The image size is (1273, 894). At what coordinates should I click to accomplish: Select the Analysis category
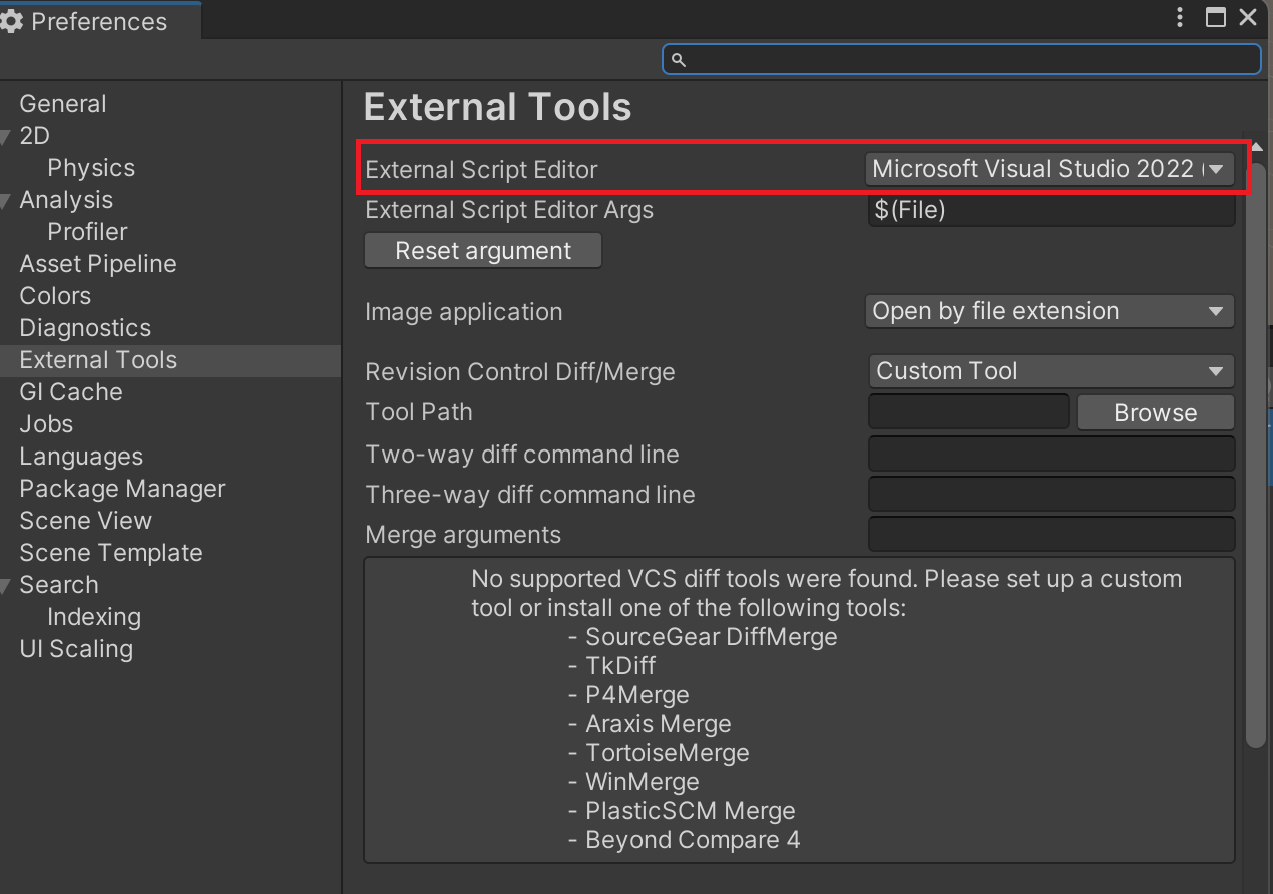66,200
